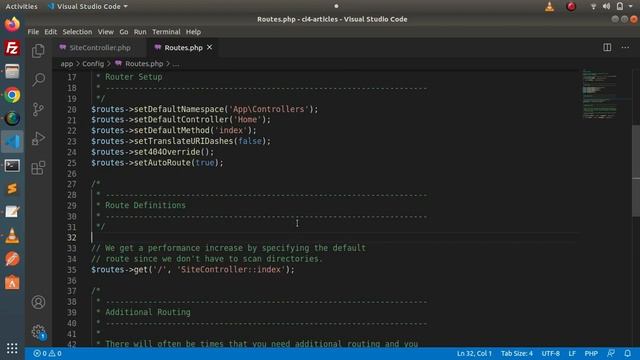This screenshot has height=360, width=640.
Task: Open Ubuntu Software from the dock
Action: 12,282
